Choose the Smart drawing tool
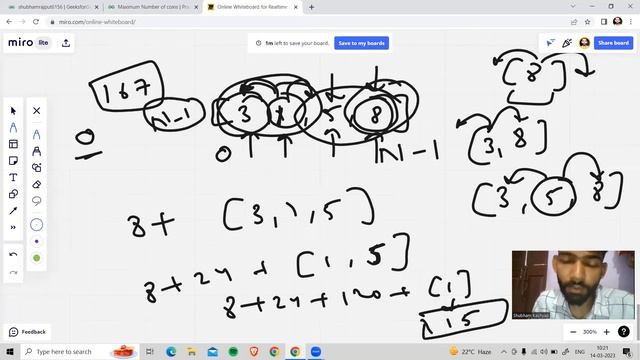The width and height of the screenshot is (640, 360). coord(36,168)
